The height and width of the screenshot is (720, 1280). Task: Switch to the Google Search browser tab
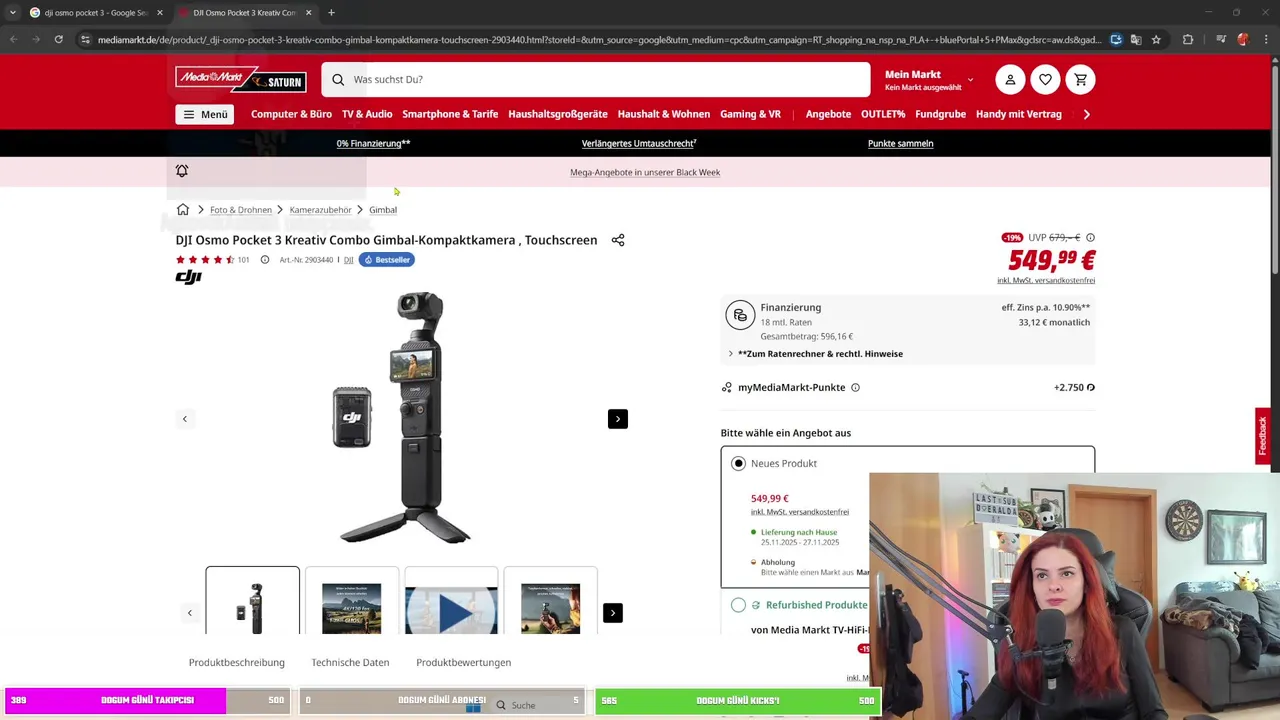click(x=96, y=13)
